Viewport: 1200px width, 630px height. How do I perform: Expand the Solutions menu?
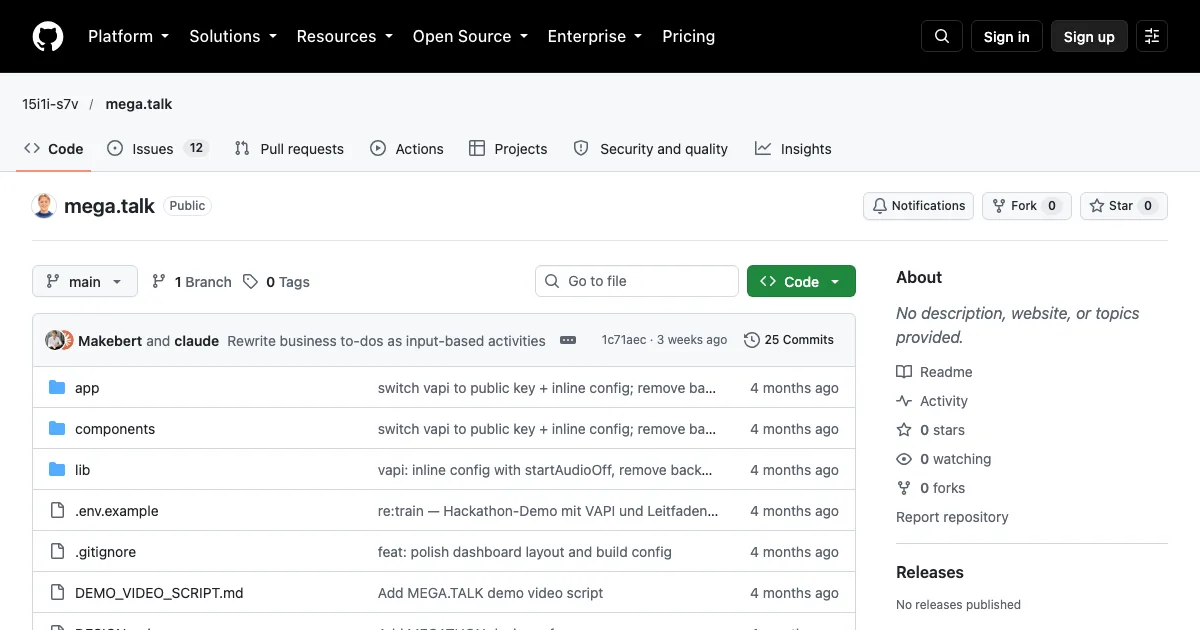coord(233,36)
